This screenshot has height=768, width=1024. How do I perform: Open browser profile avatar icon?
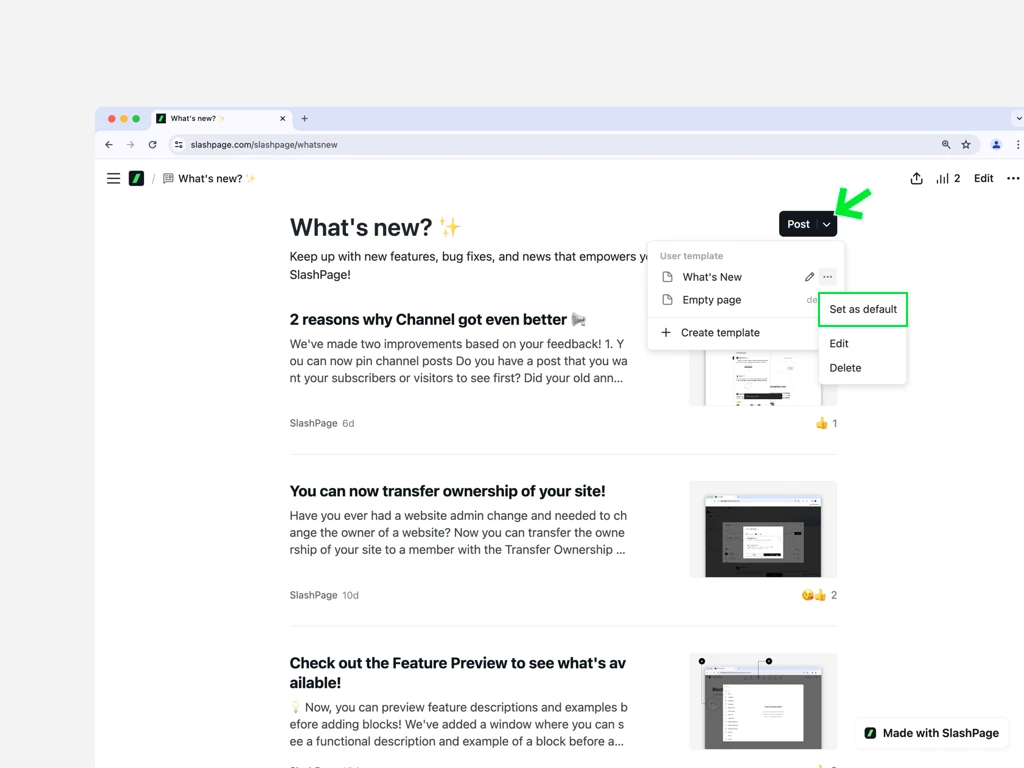[x=996, y=144]
